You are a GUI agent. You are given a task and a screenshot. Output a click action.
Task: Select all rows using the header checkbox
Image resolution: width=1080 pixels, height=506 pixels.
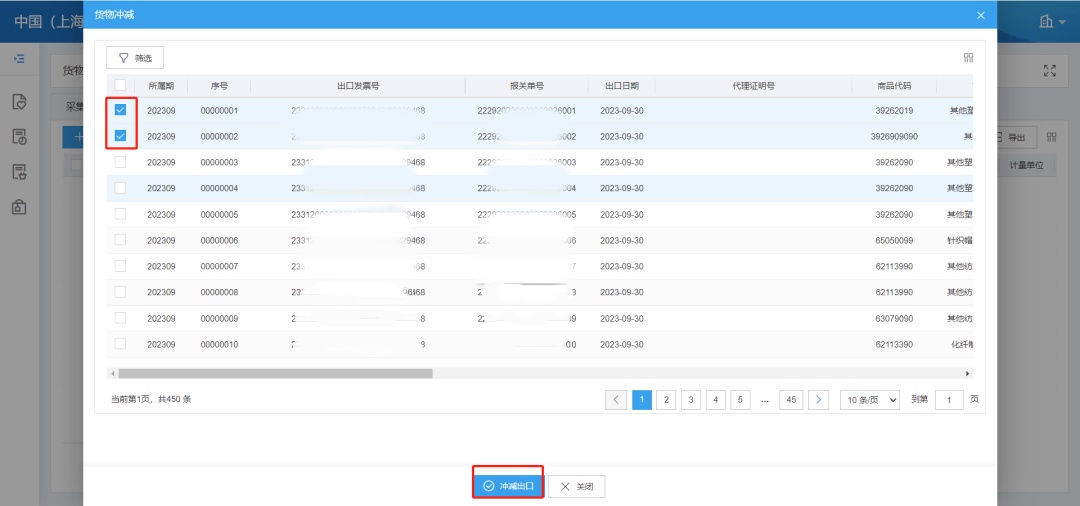click(x=120, y=85)
